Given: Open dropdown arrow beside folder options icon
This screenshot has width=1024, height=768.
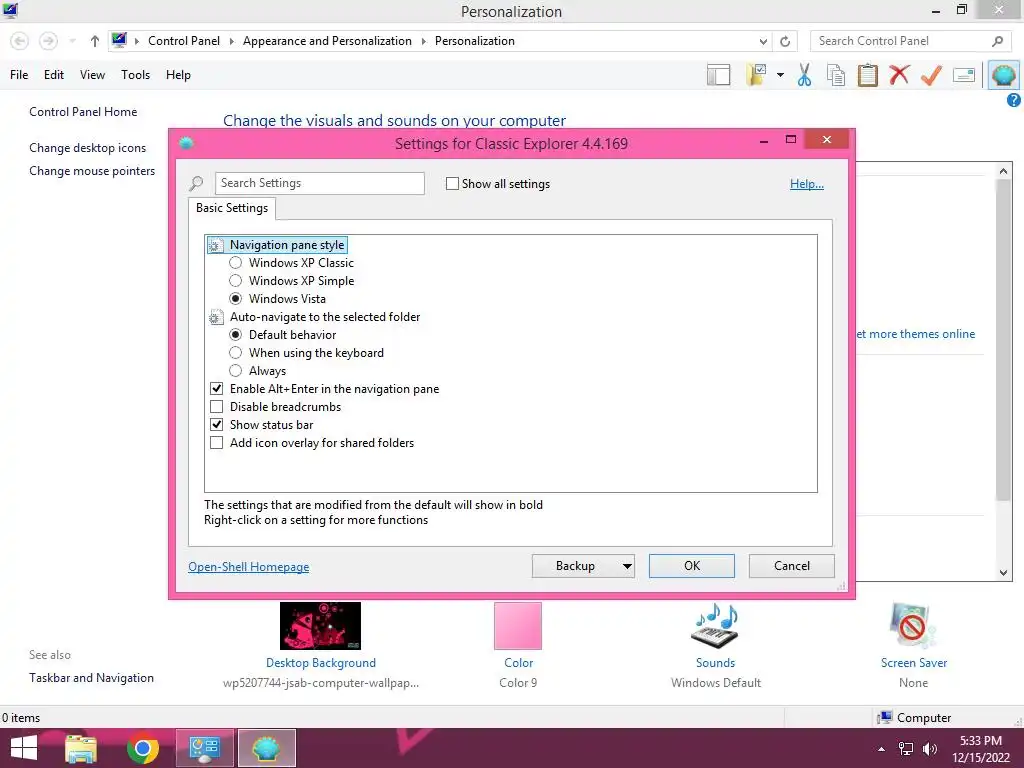Looking at the screenshot, I should pyautogui.click(x=780, y=75).
